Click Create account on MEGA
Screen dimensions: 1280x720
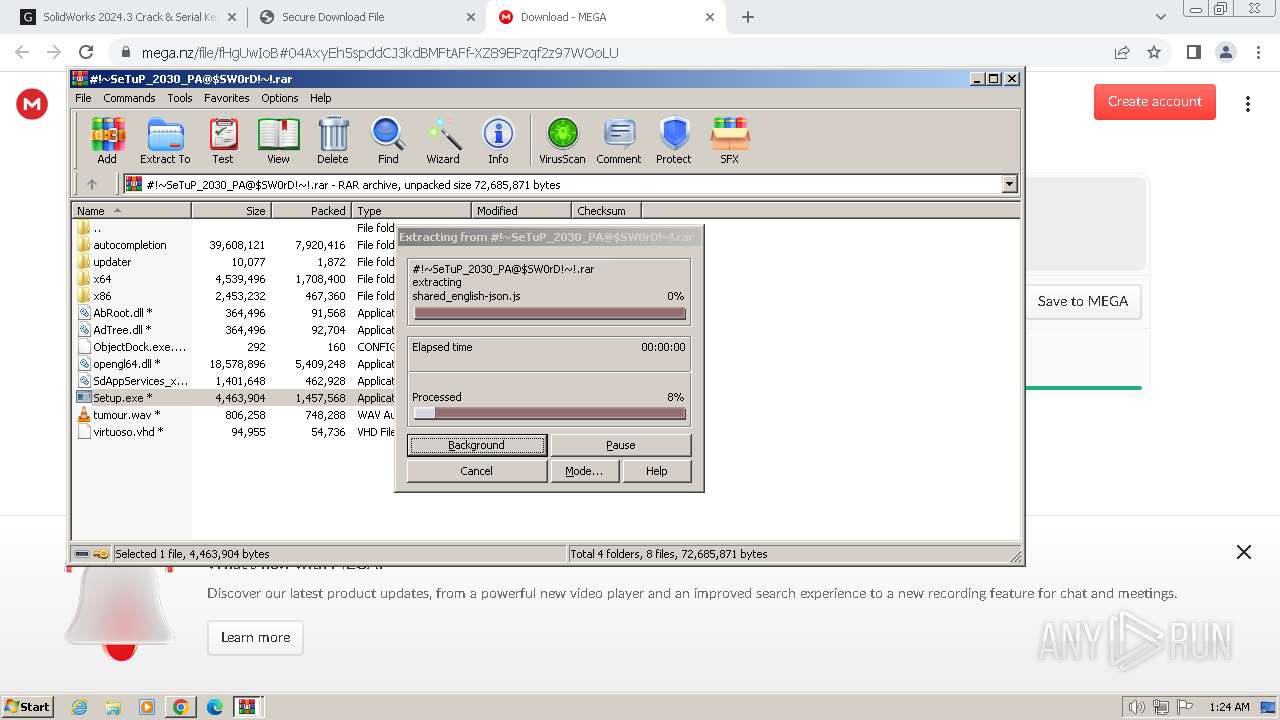point(1155,101)
